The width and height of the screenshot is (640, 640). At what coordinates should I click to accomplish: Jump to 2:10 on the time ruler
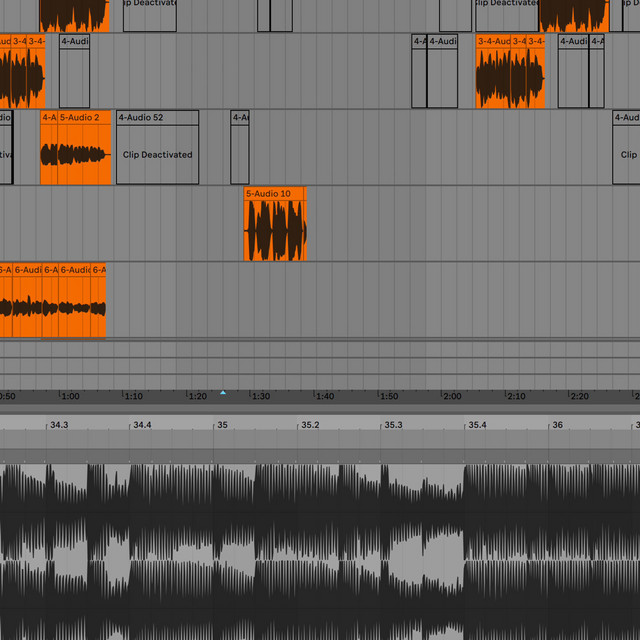pyautogui.click(x=516, y=396)
